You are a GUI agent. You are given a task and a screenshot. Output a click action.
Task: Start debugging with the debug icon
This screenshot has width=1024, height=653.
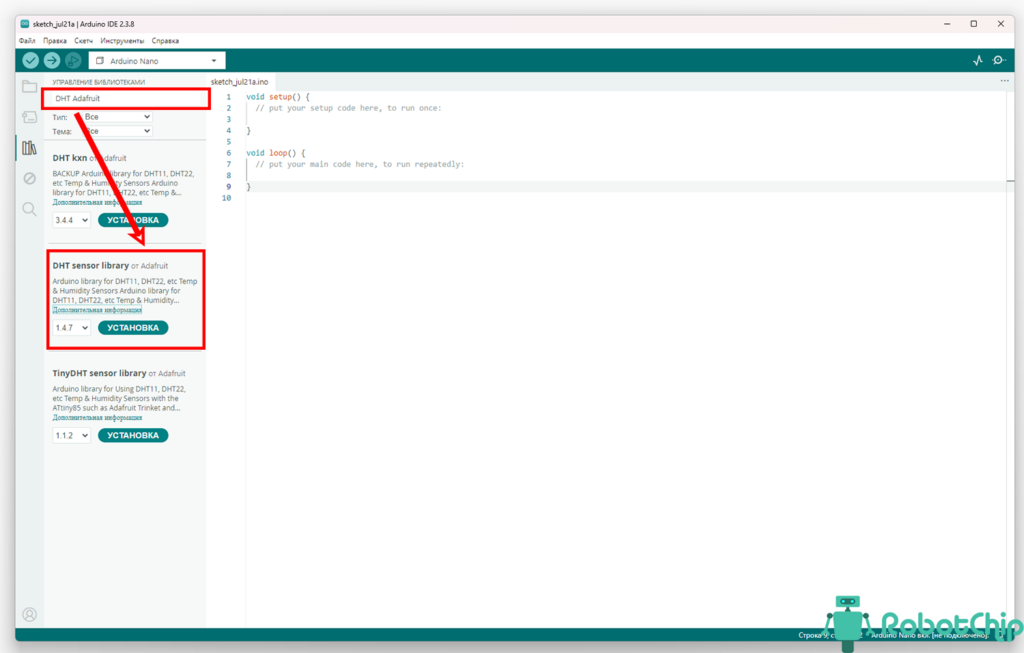point(73,61)
